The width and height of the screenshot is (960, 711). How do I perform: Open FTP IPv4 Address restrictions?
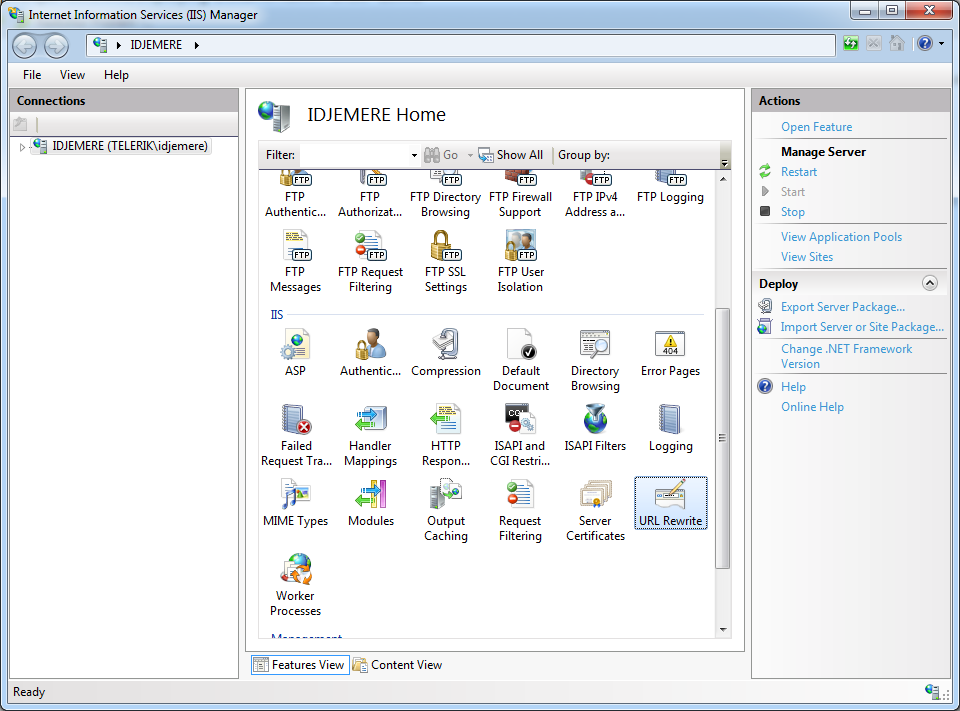pyautogui.click(x=595, y=195)
